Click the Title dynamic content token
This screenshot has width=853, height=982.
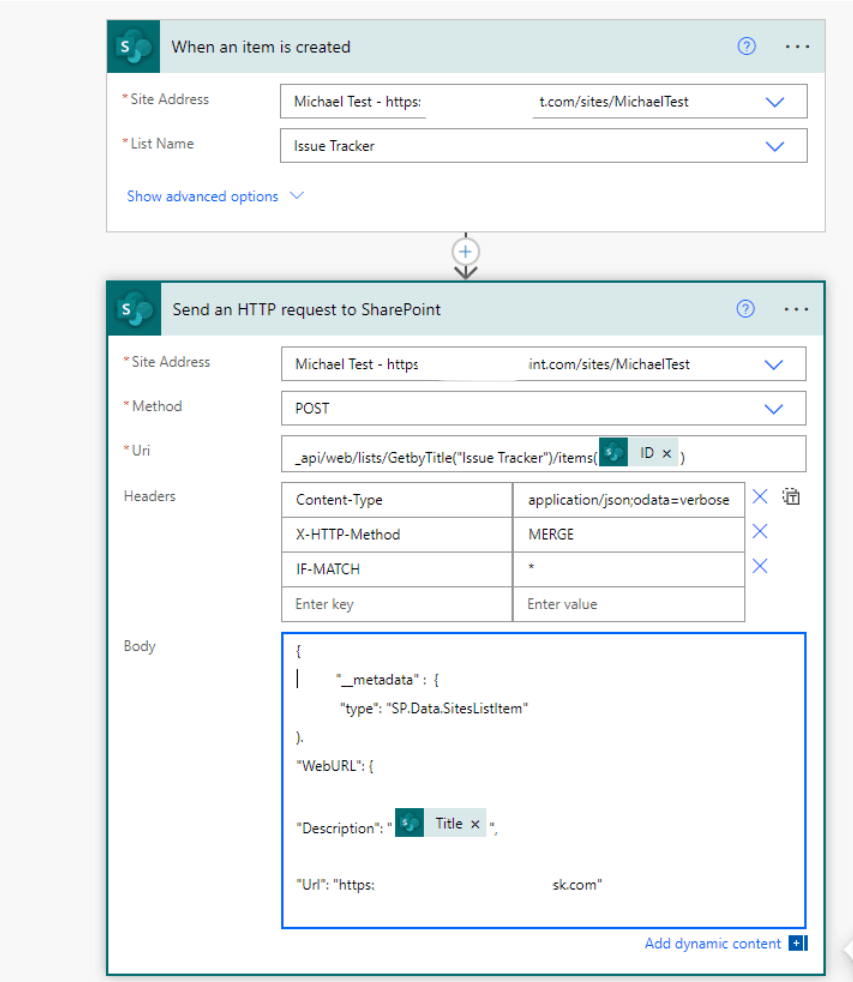[440, 823]
